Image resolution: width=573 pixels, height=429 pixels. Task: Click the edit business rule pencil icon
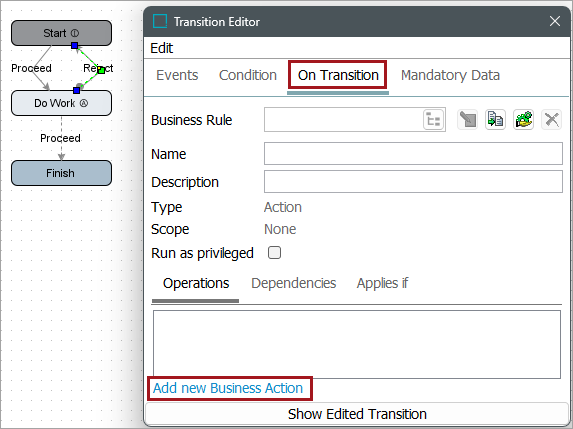pyautogui.click(x=467, y=119)
